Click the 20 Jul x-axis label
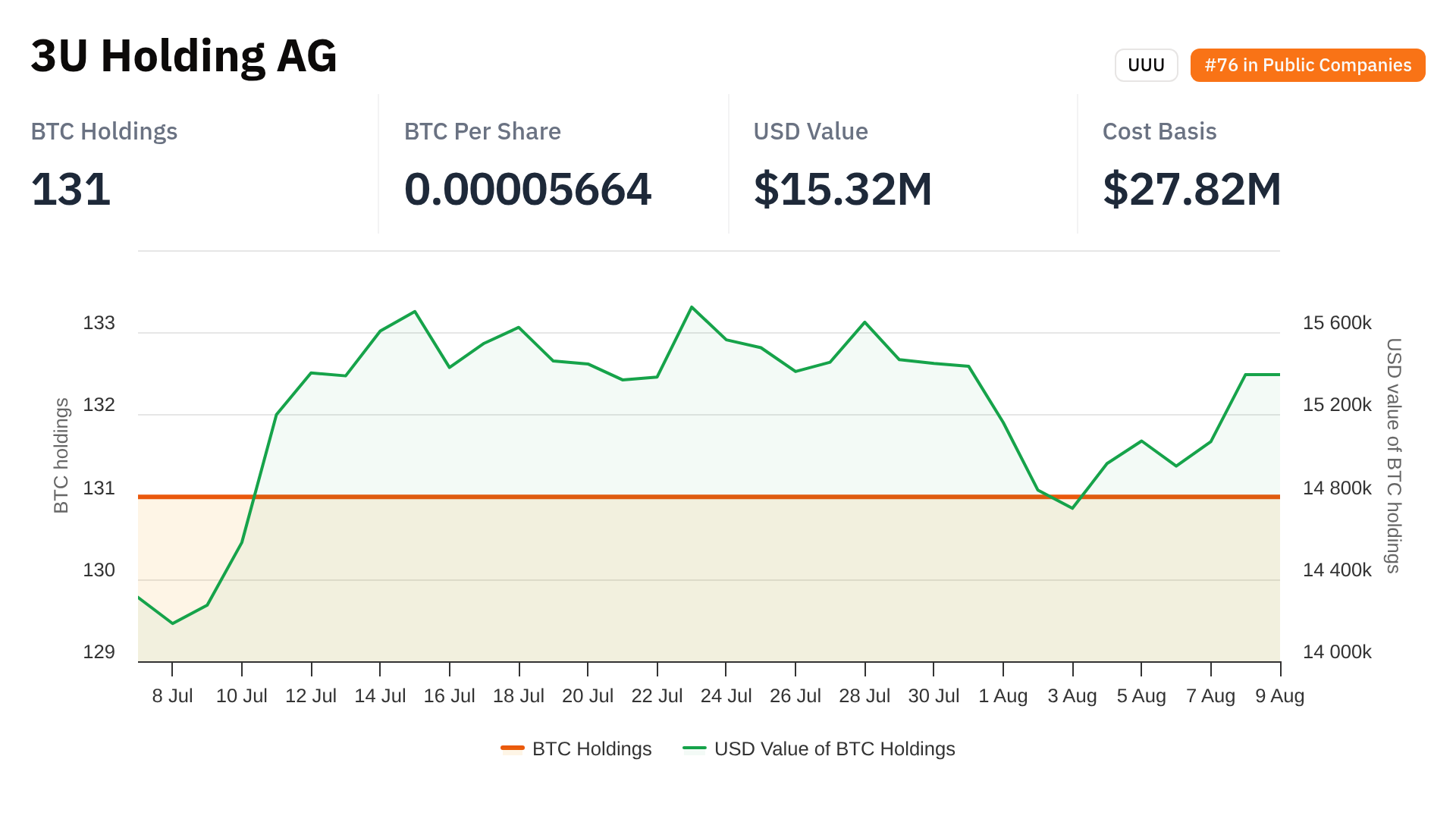1456x819 pixels. (588, 695)
